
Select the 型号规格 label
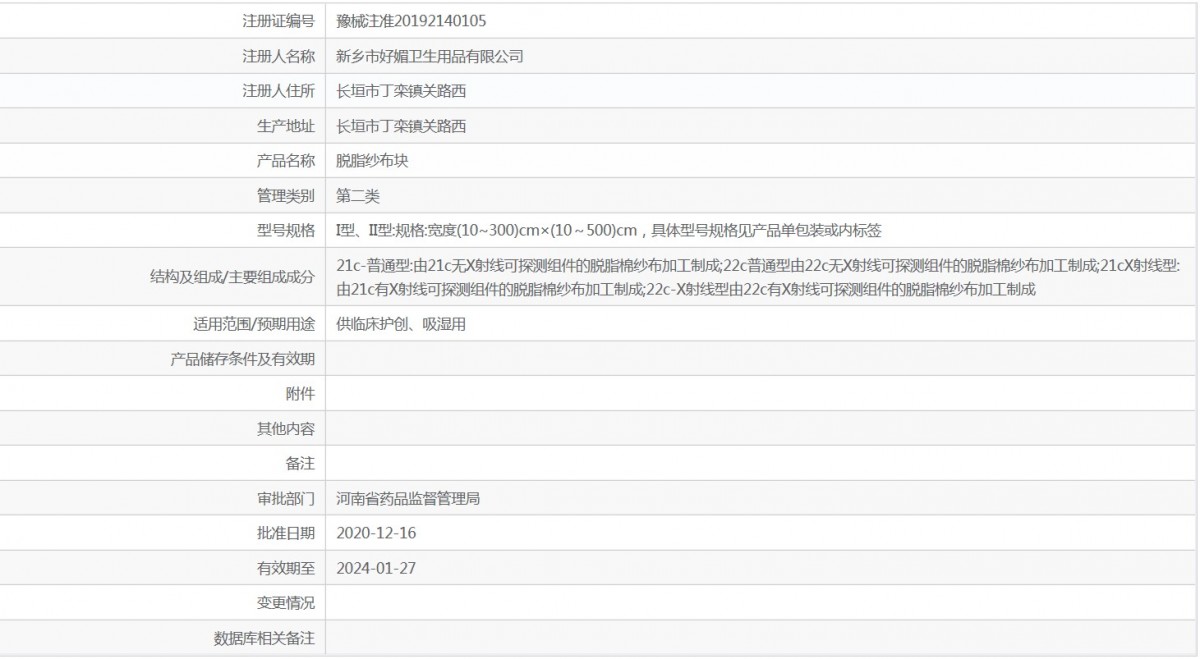(286, 230)
